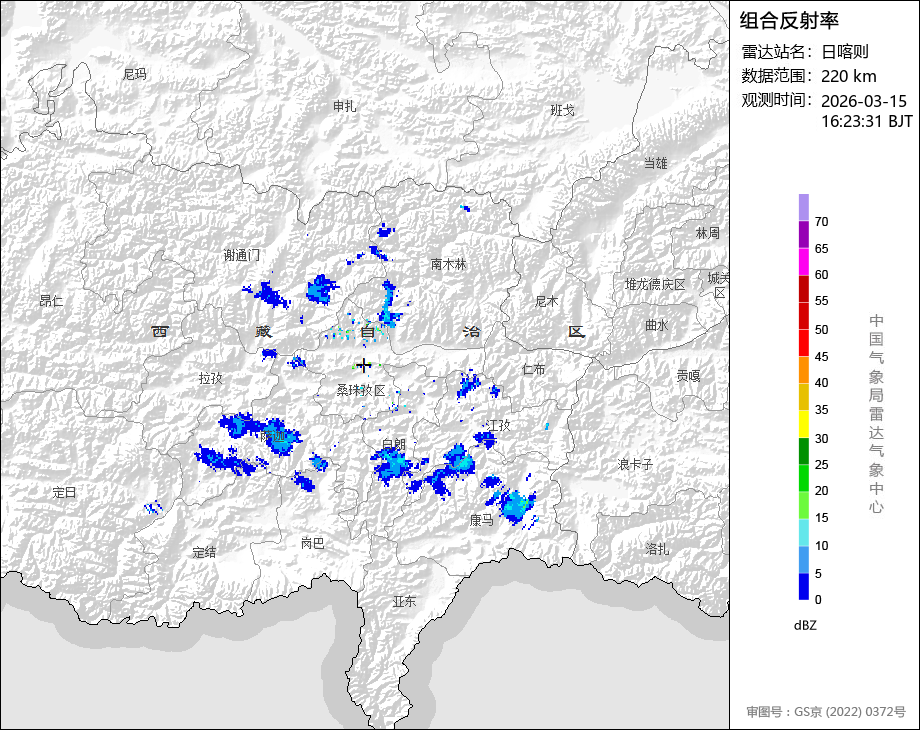Click the legend value 65
This screenshot has width=920, height=730.
(x=821, y=249)
